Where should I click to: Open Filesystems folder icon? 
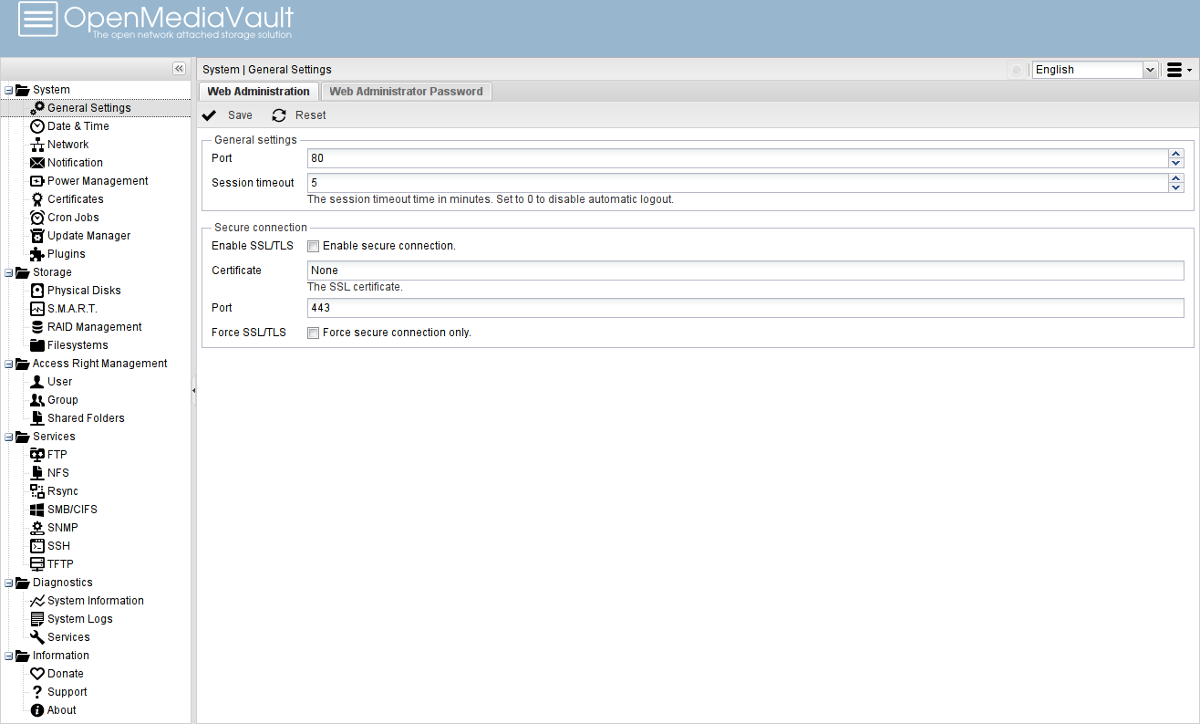click(38, 345)
